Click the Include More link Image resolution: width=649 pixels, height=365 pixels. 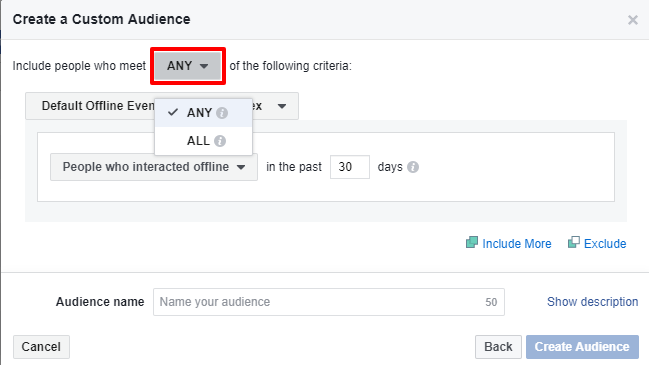tap(517, 244)
